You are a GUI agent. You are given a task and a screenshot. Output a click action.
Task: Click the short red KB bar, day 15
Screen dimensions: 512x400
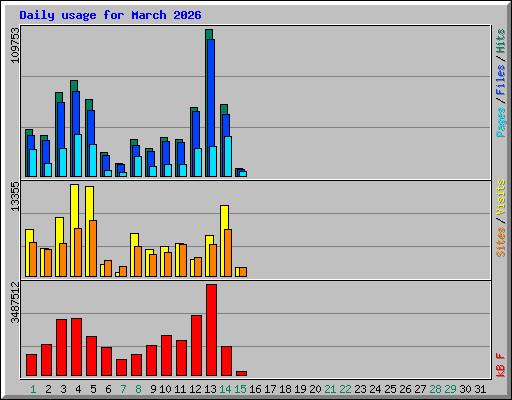(241, 373)
